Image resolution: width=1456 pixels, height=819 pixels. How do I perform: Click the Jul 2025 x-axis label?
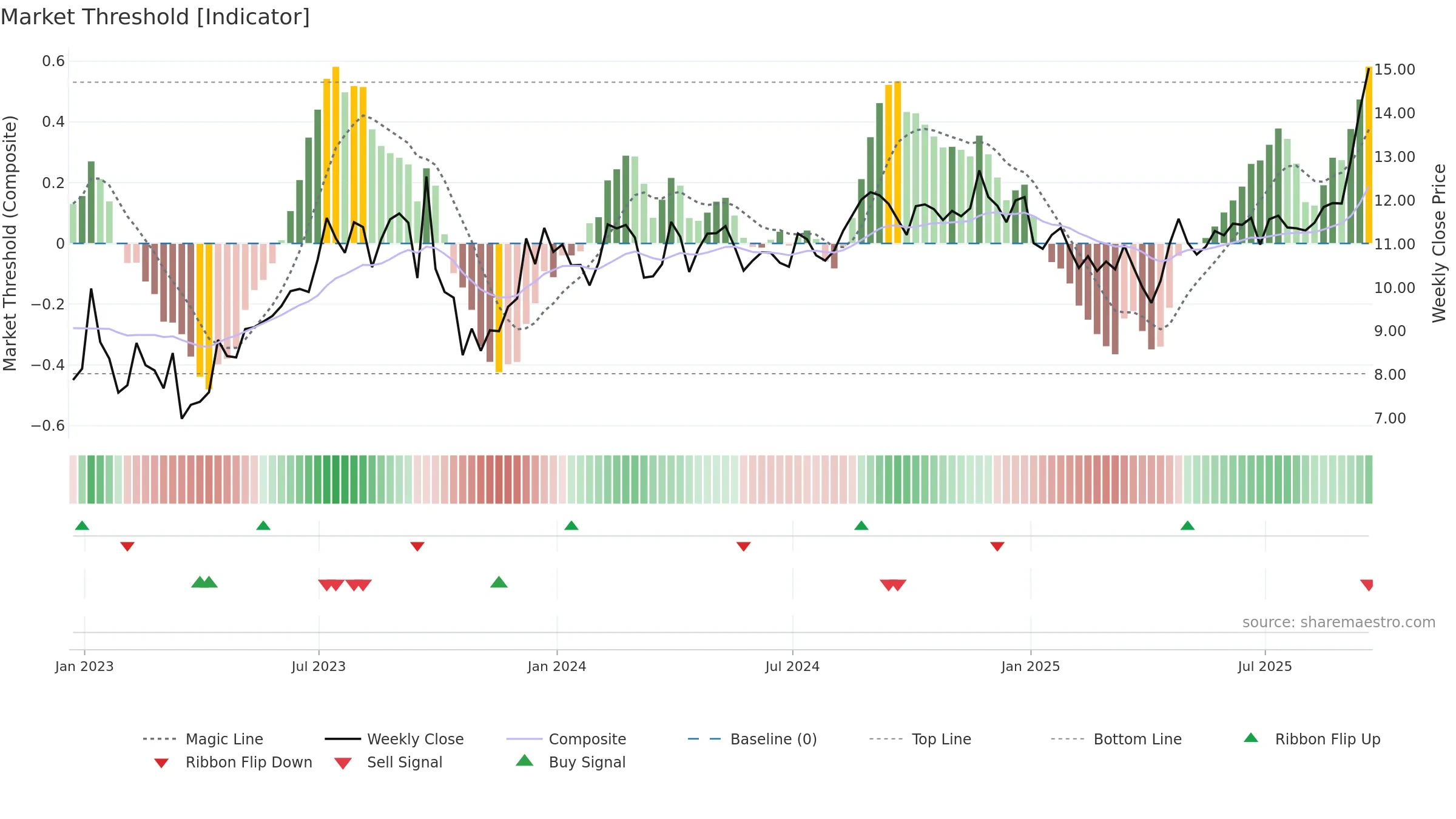(1265, 666)
